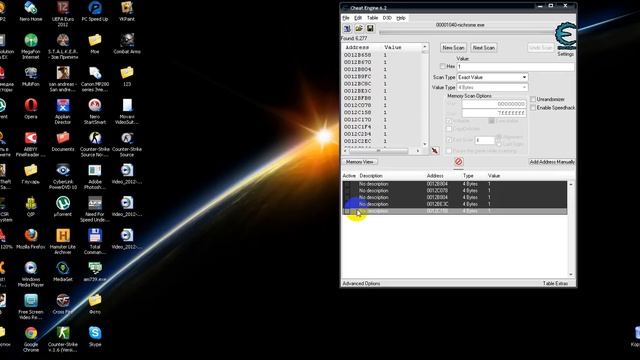Launch Total Commander desktop icon
The height and width of the screenshot is (360, 640).
click(x=95, y=241)
